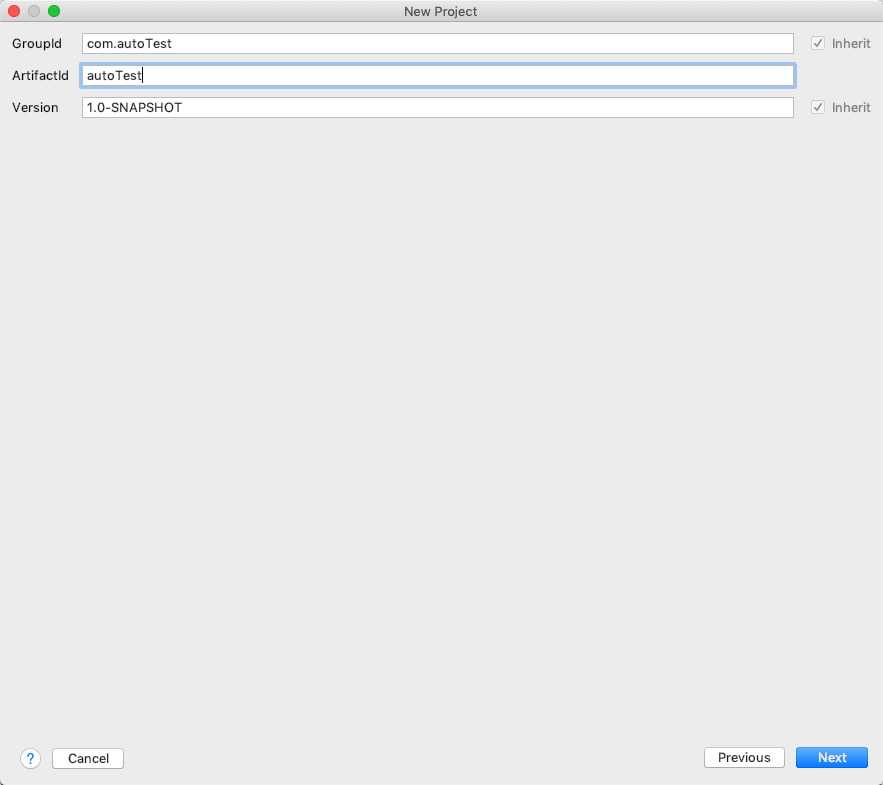Focus the GroupId text field
Screen dimensions: 883x785
(438, 43)
